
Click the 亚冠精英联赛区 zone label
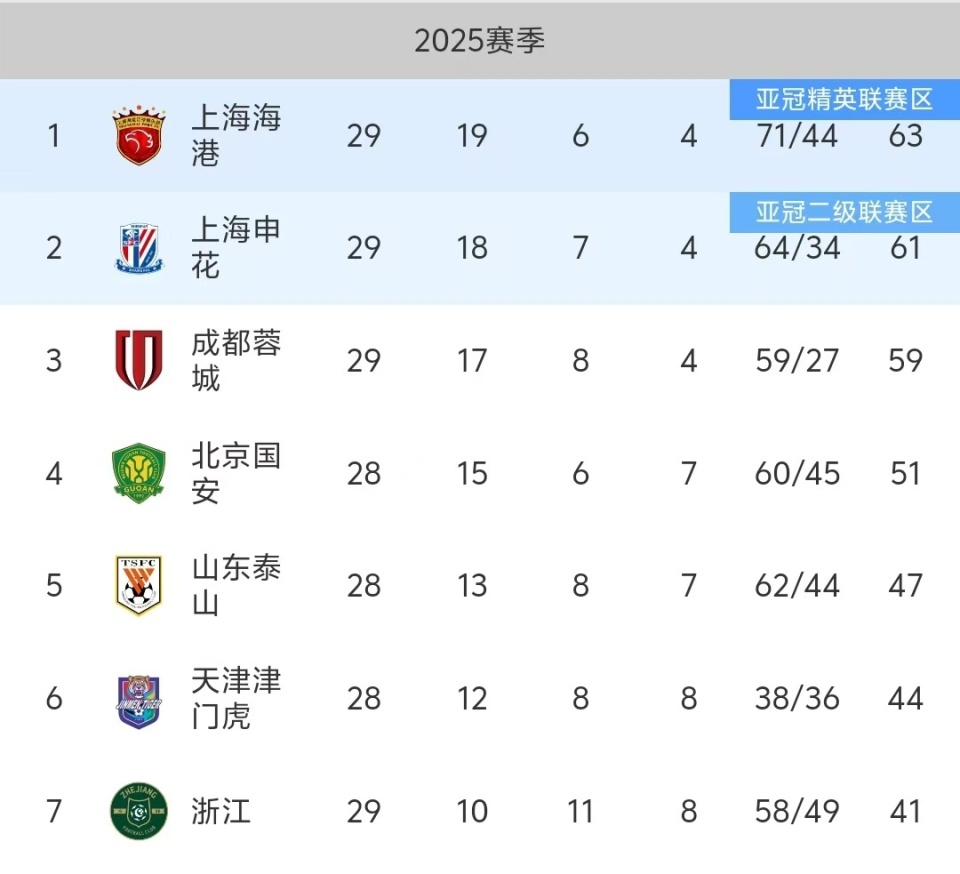pyautogui.click(x=844, y=99)
